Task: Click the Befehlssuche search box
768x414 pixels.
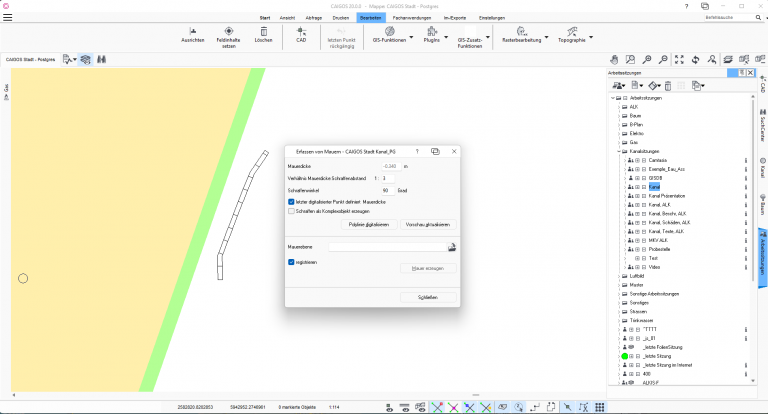Action: 733,18
